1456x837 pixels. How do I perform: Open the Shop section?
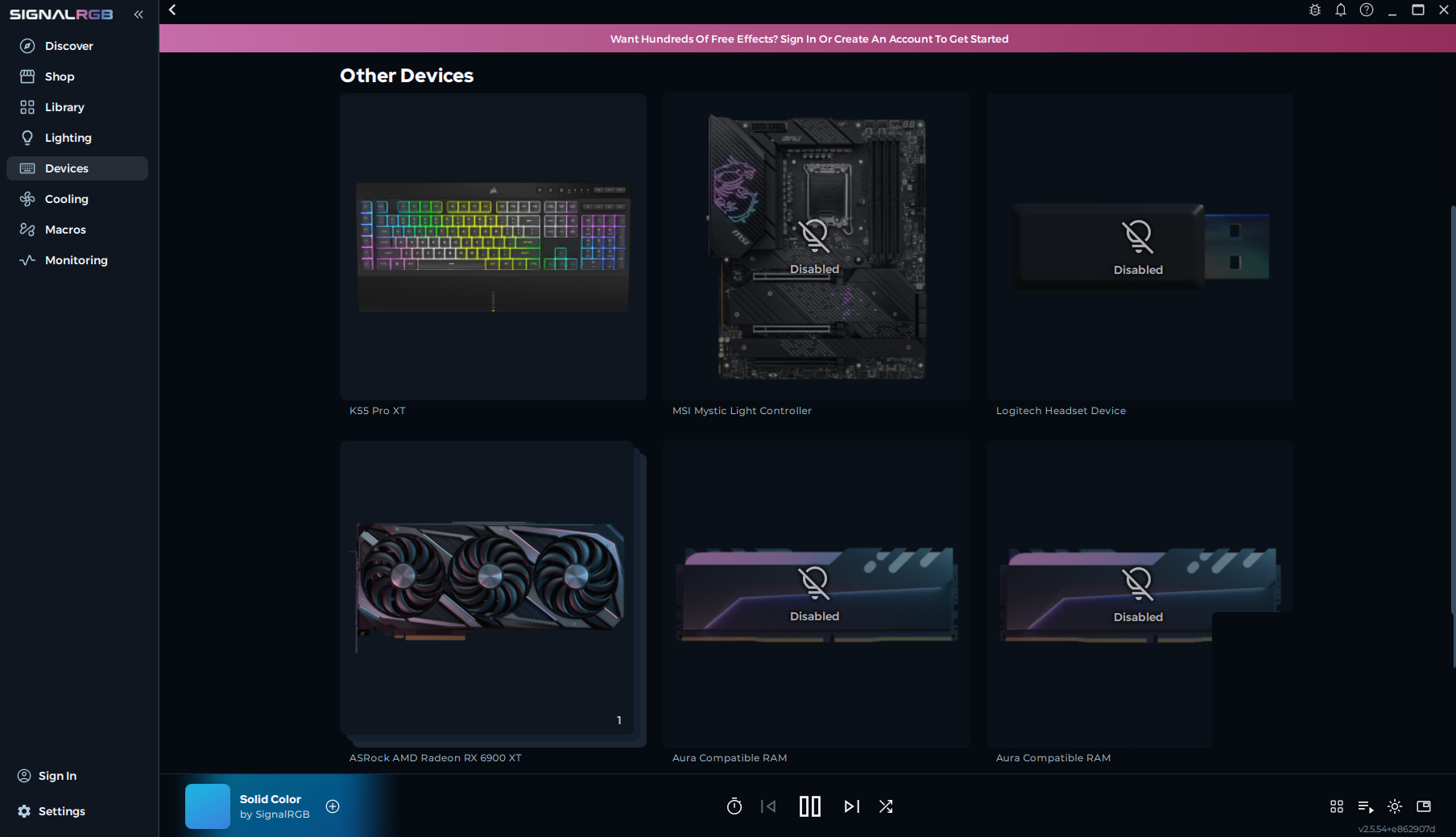(x=77, y=77)
